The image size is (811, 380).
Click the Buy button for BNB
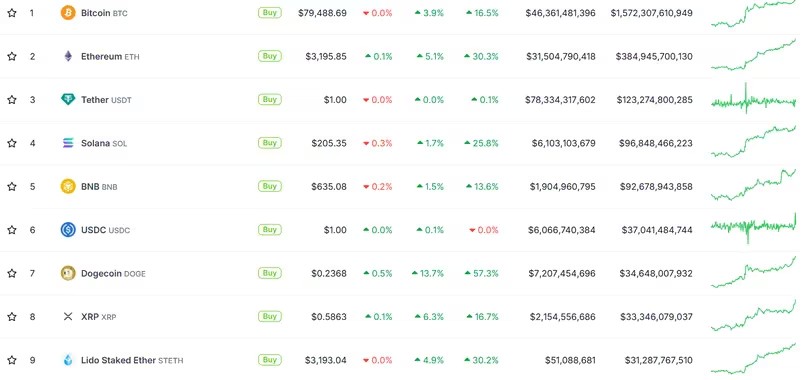pyautogui.click(x=269, y=186)
